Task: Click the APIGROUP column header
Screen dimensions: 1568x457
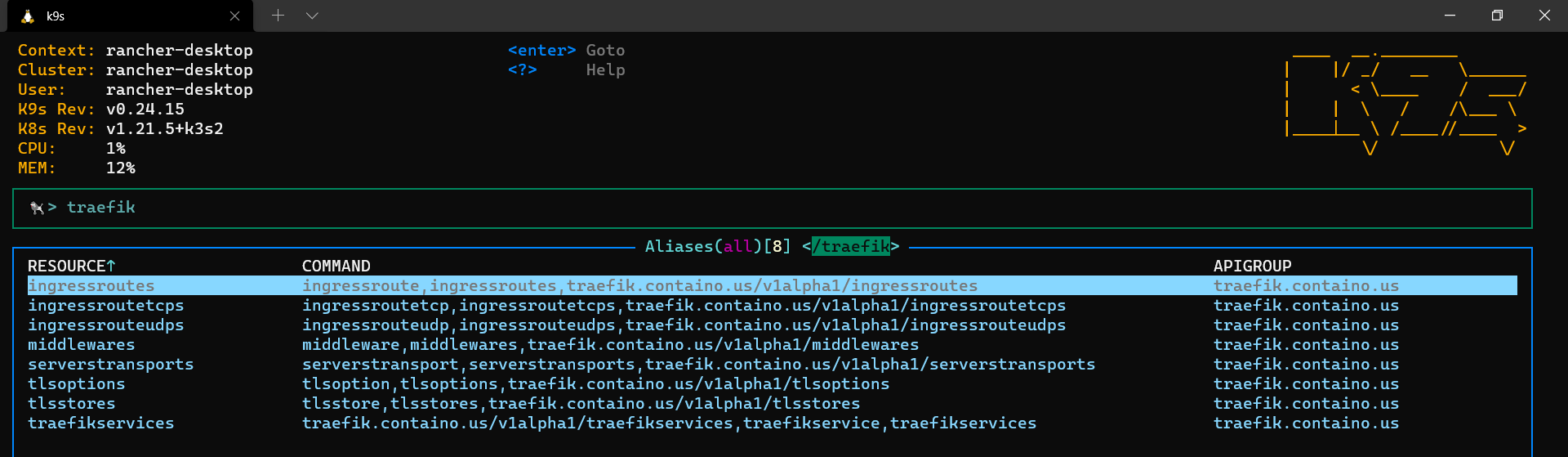Action: pyautogui.click(x=1253, y=266)
